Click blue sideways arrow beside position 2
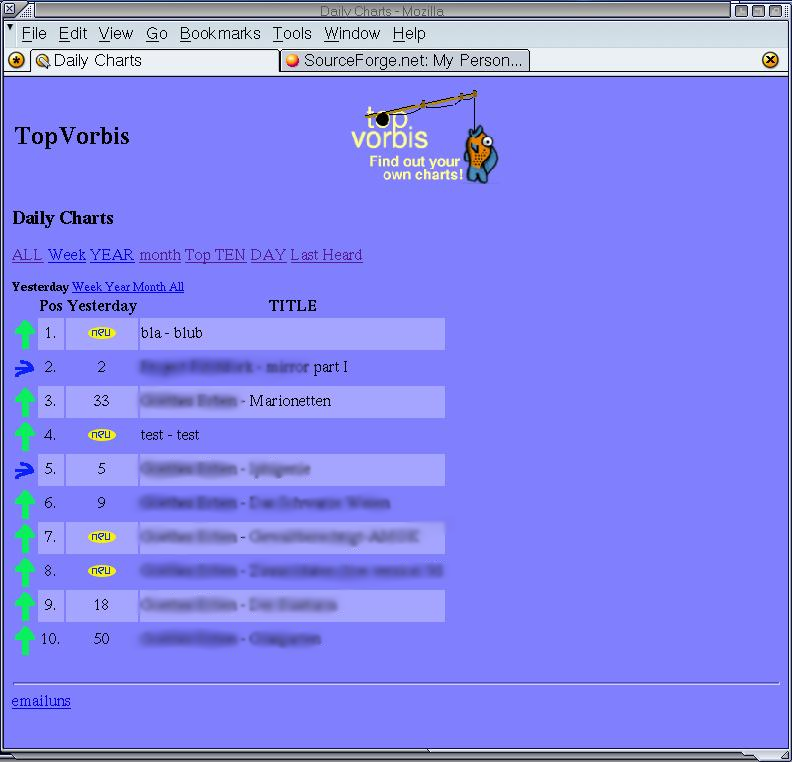This screenshot has width=792, height=762. click(x=25, y=368)
